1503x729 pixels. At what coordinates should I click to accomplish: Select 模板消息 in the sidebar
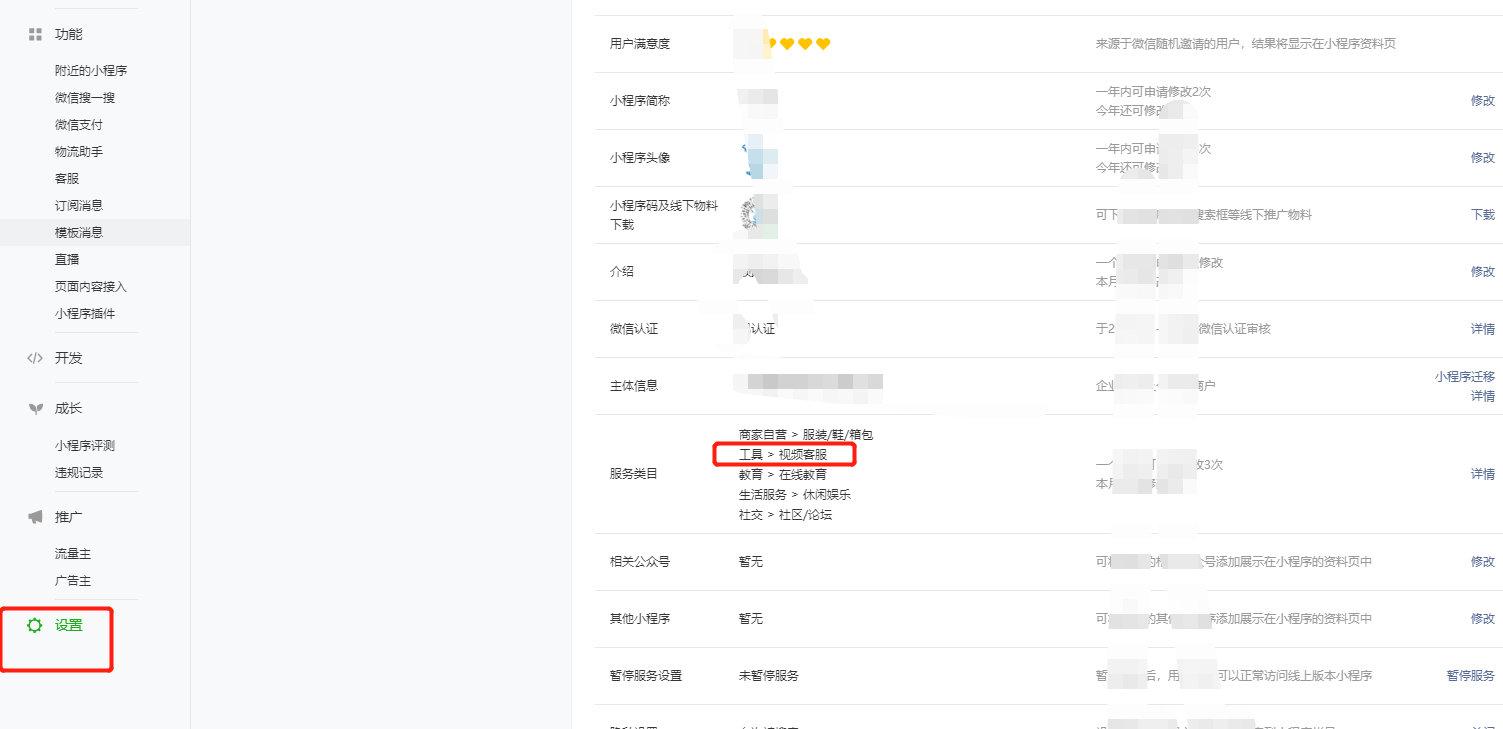pos(79,232)
